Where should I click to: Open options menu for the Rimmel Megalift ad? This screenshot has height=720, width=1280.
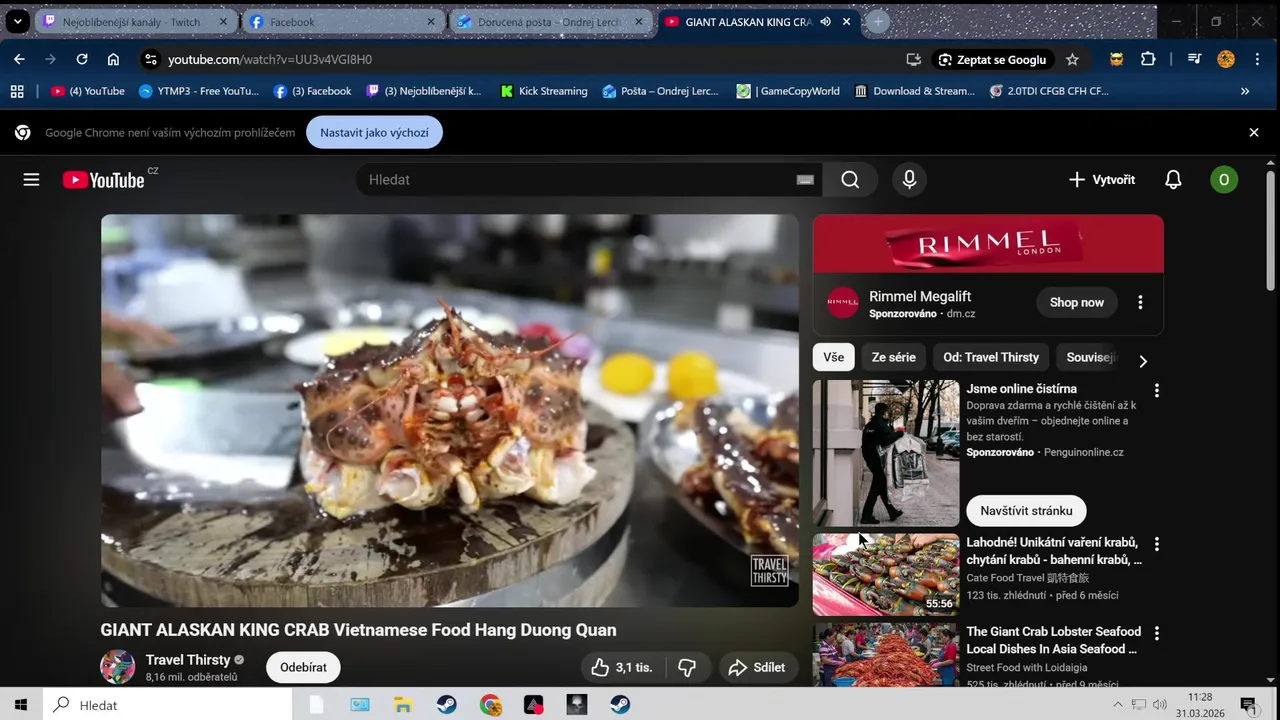[x=1140, y=303]
